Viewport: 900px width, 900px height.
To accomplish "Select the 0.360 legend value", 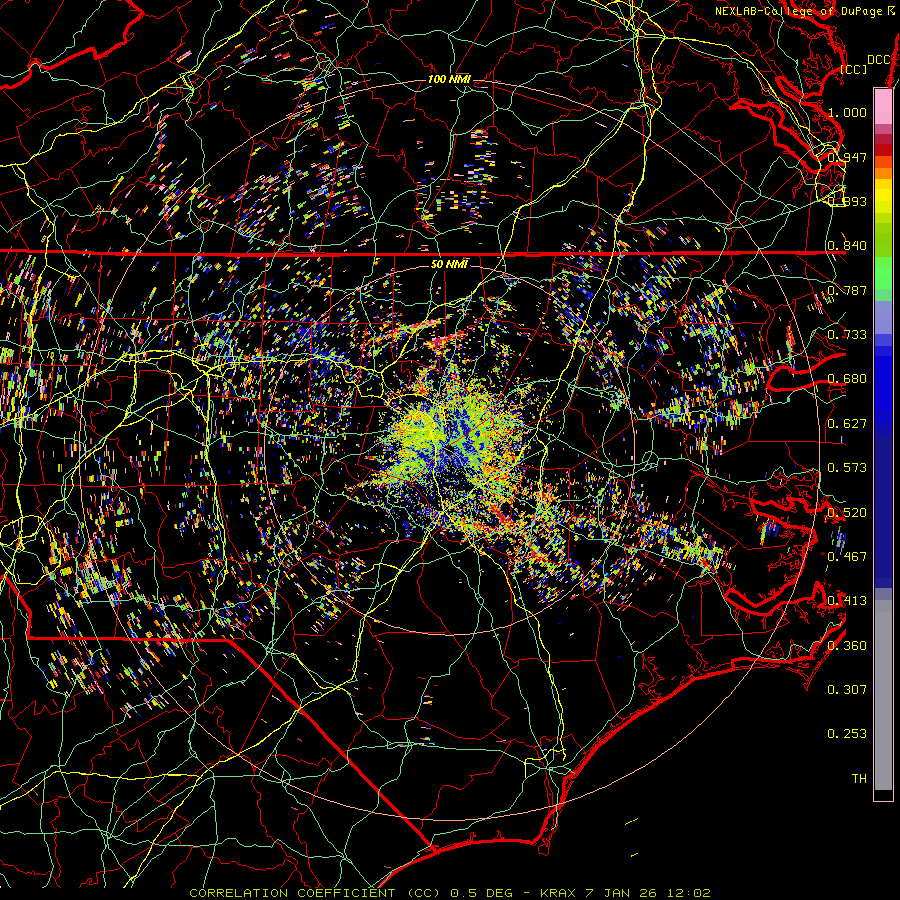I will coord(847,645).
